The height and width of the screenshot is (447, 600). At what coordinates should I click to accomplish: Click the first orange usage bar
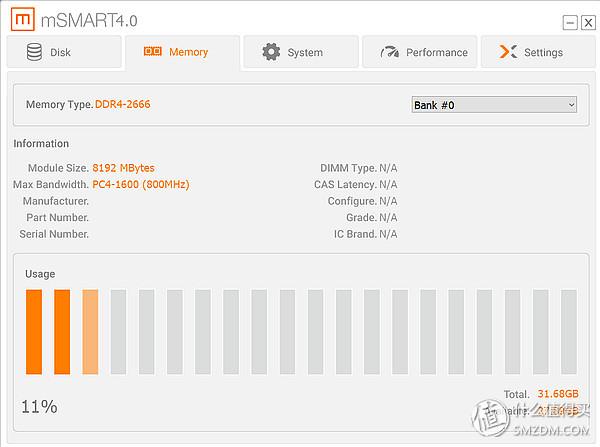click(34, 332)
